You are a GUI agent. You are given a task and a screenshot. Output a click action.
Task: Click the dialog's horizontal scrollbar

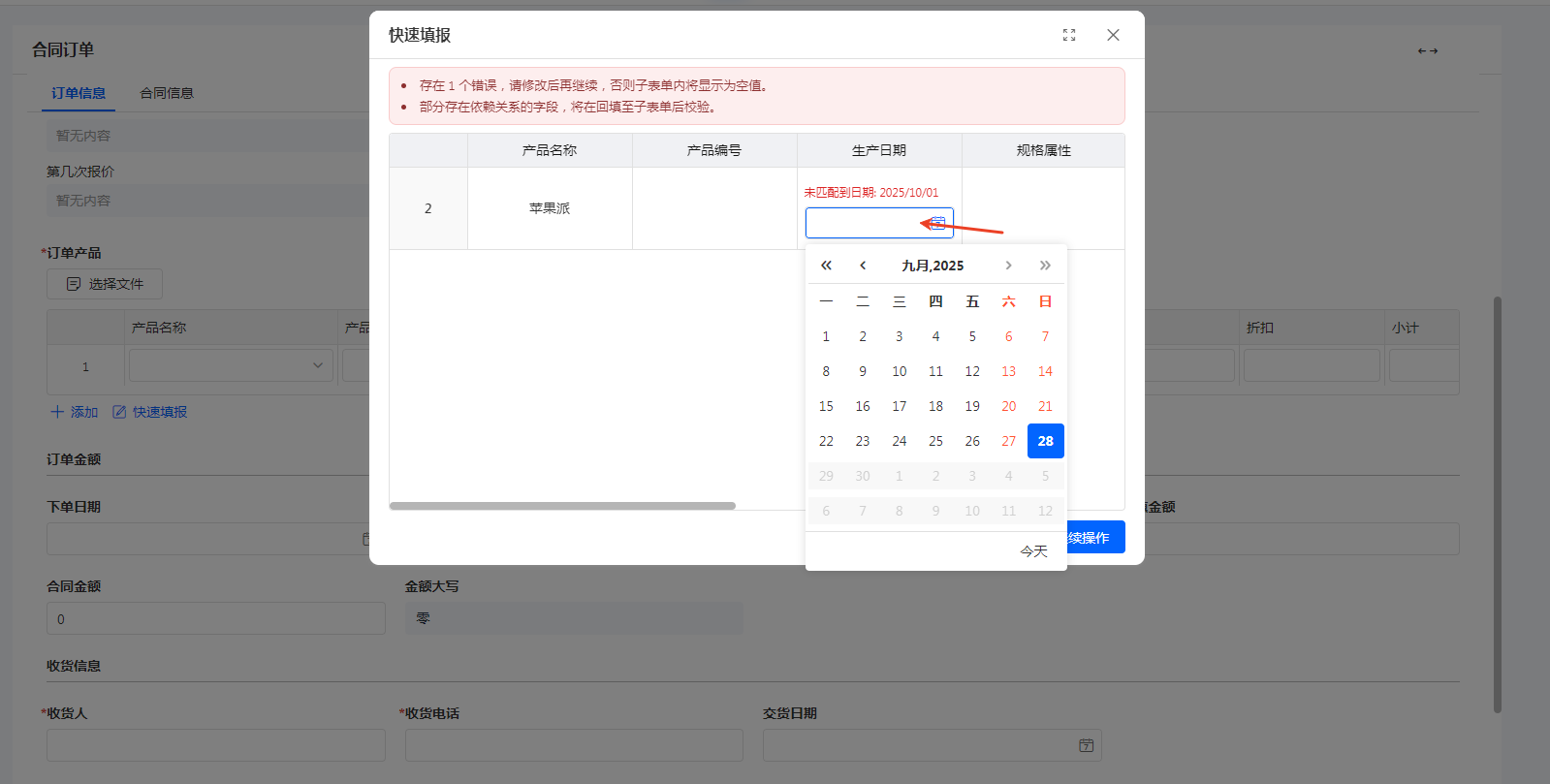coord(562,506)
